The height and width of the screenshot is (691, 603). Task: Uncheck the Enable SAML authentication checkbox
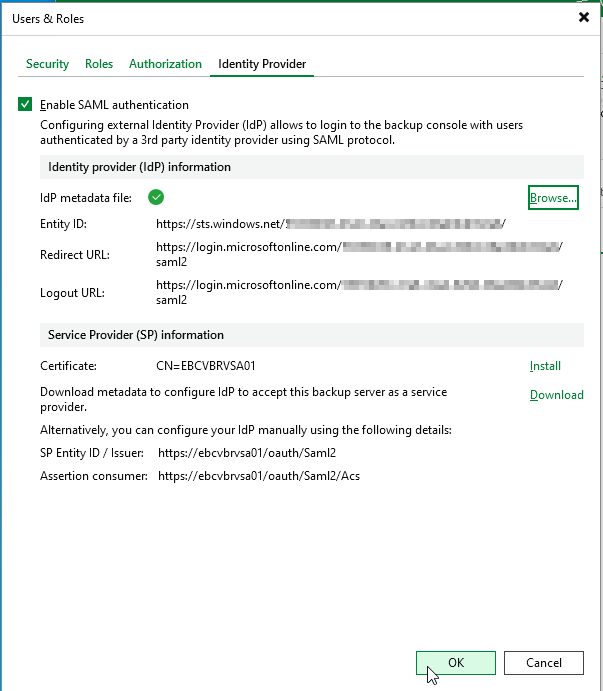click(x=25, y=104)
